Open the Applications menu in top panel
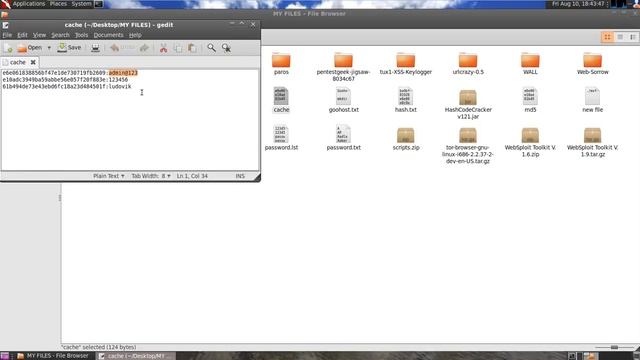 [29, 4]
